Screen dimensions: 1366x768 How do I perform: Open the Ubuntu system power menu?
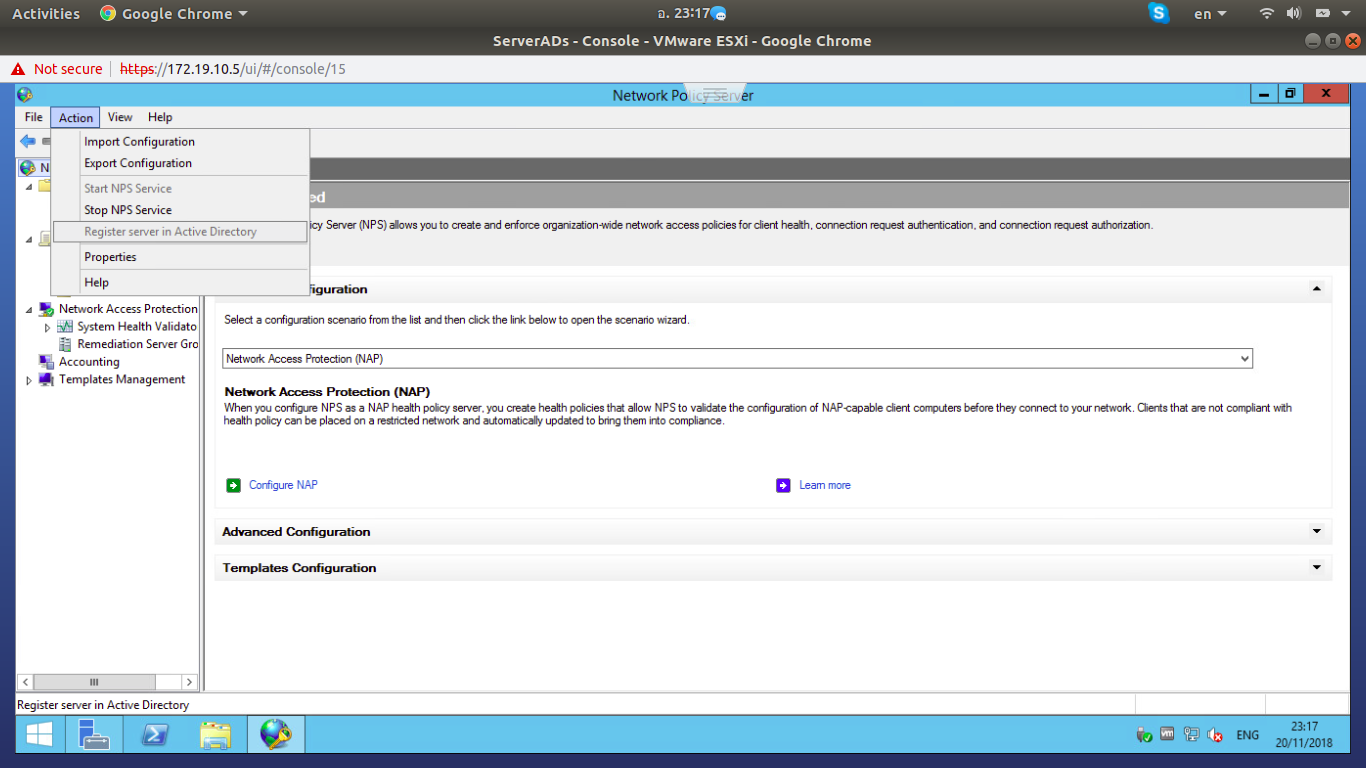1346,13
